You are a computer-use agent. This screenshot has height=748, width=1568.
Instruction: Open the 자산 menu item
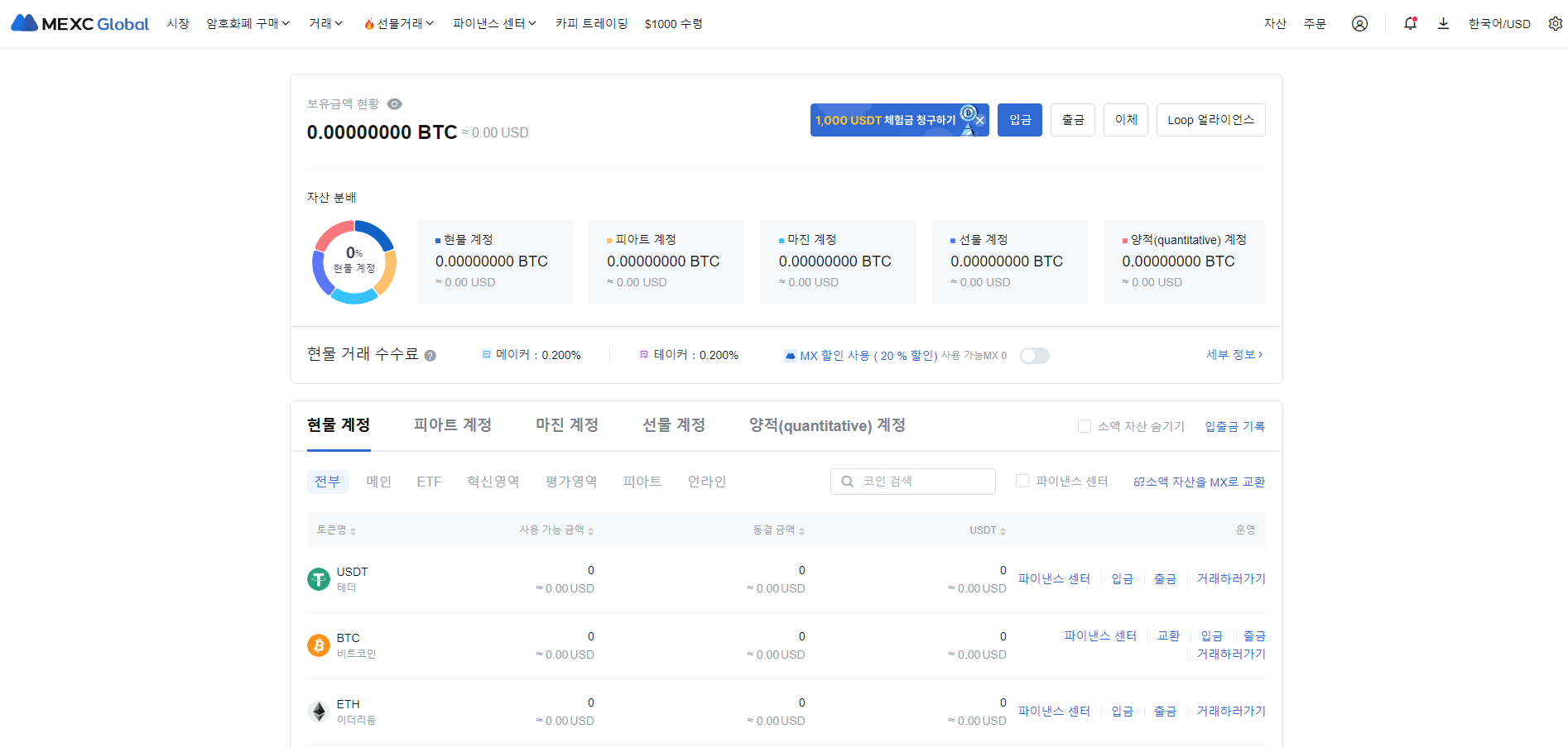pyautogui.click(x=1275, y=24)
